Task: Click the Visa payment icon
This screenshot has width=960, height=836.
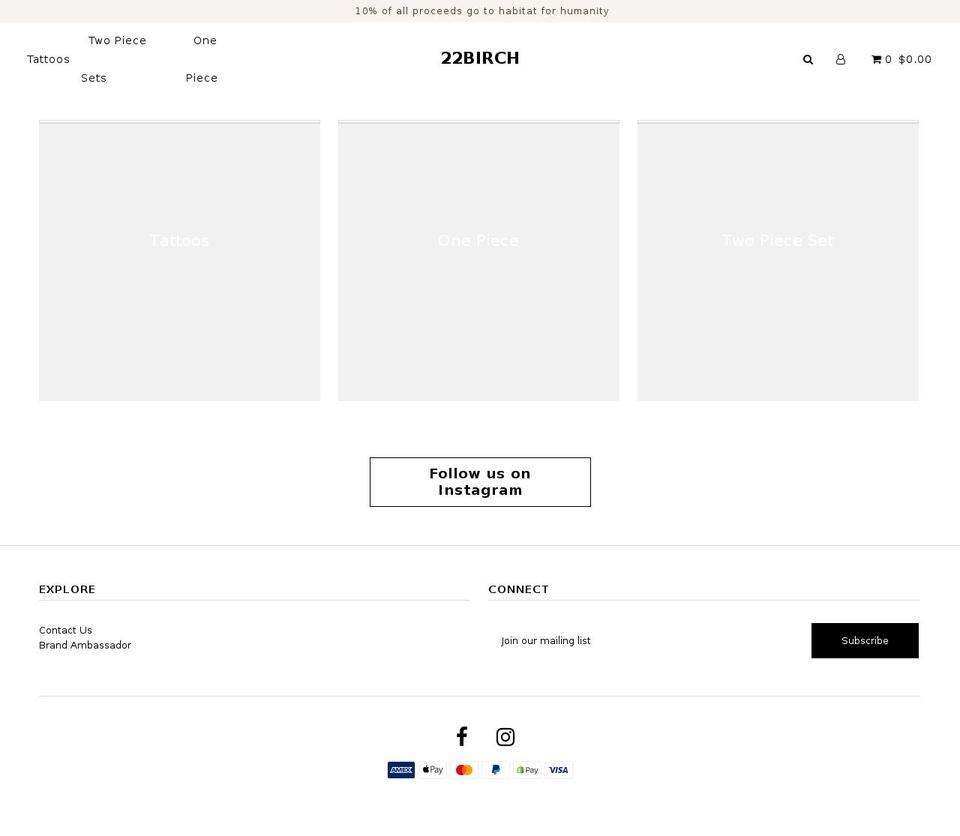Action: coord(558,770)
